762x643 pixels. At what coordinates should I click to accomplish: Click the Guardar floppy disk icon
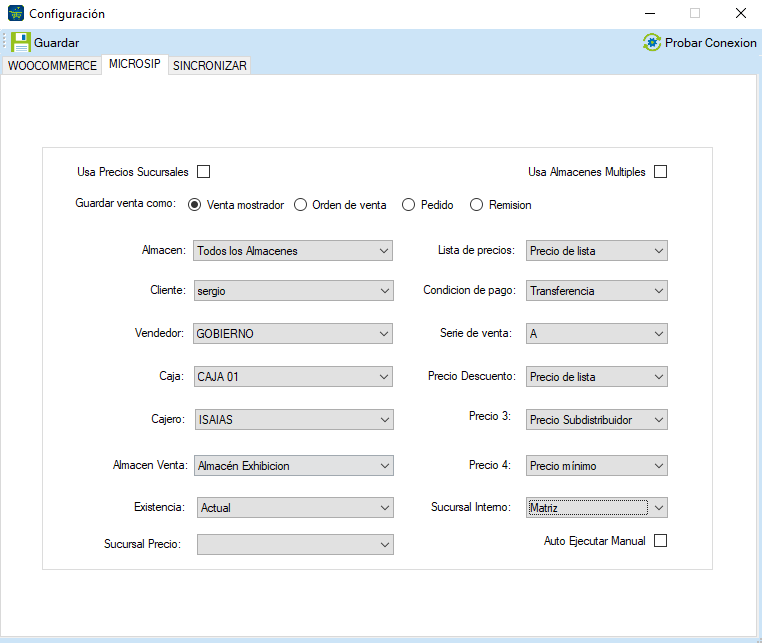(20, 42)
